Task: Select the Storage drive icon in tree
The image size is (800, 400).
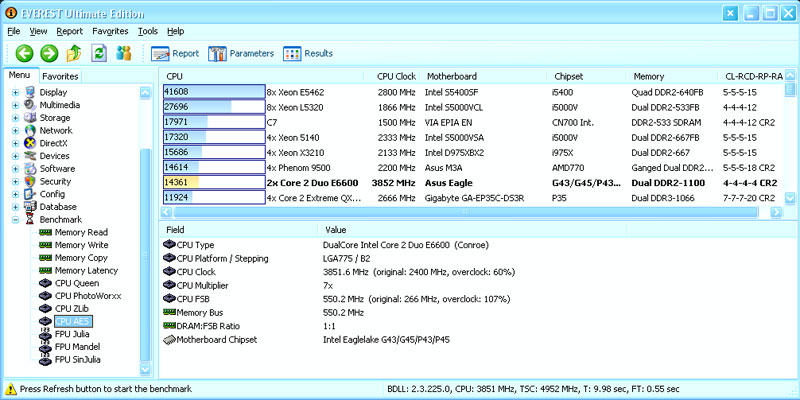Action: [x=30, y=118]
